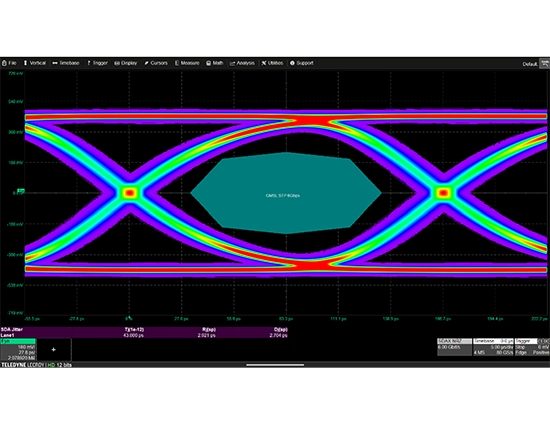Click the 6.00 Gbit/s bit rate value
Image resolution: width=550 pixels, height=424 pixels.
tap(450, 347)
